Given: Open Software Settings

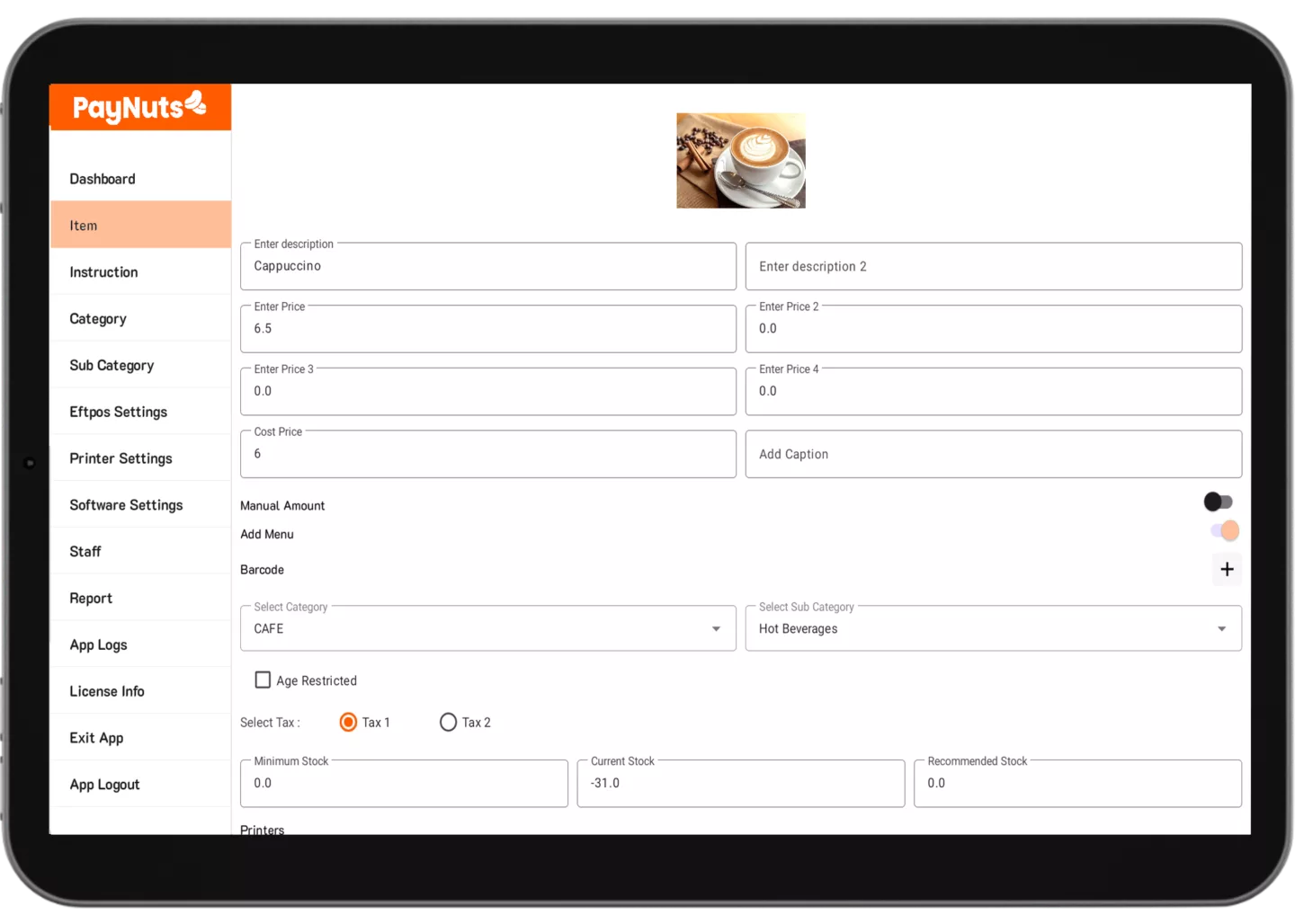Looking at the screenshot, I should 125,504.
